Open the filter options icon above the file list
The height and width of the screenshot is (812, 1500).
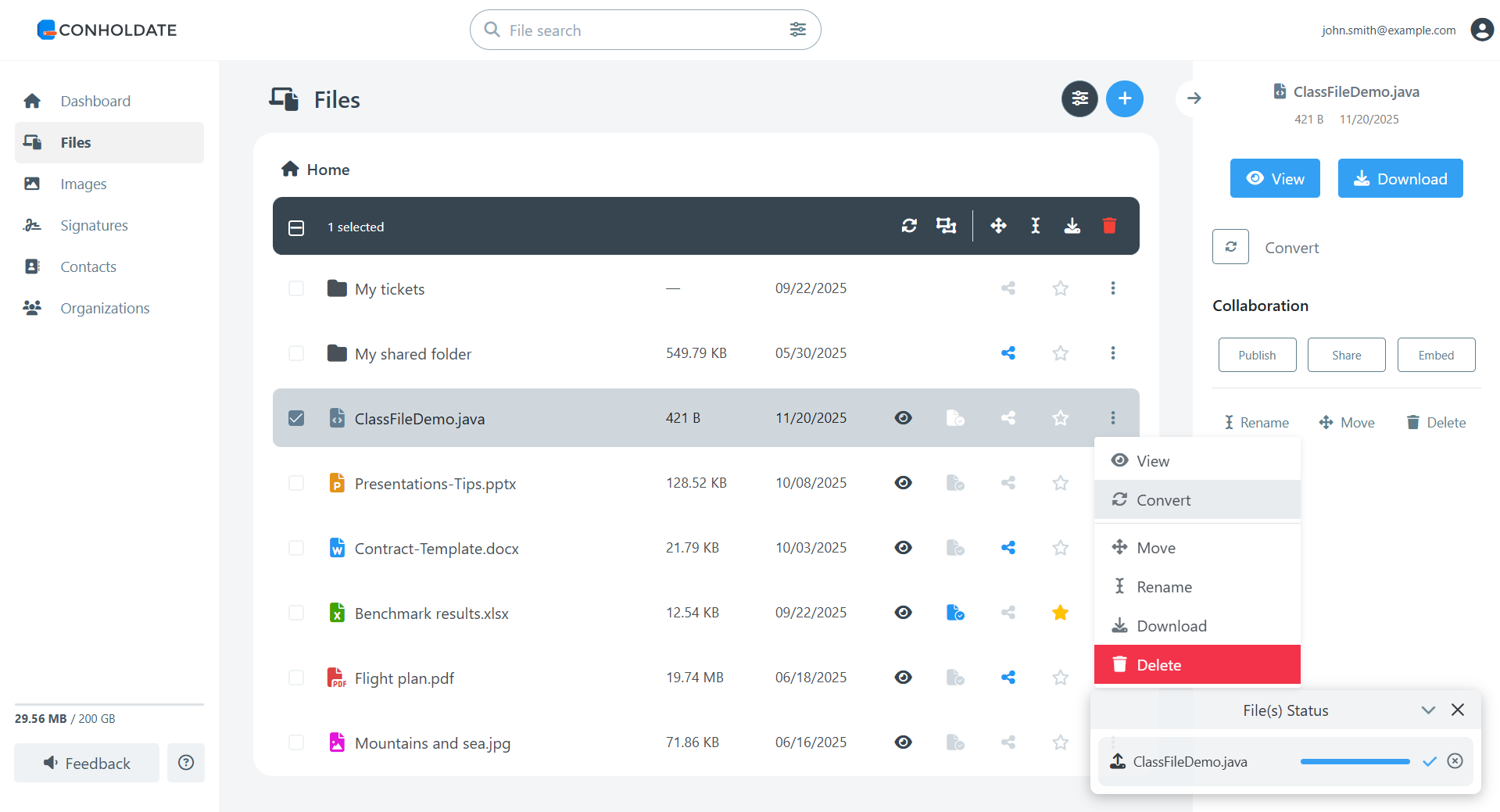(1079, 98)
